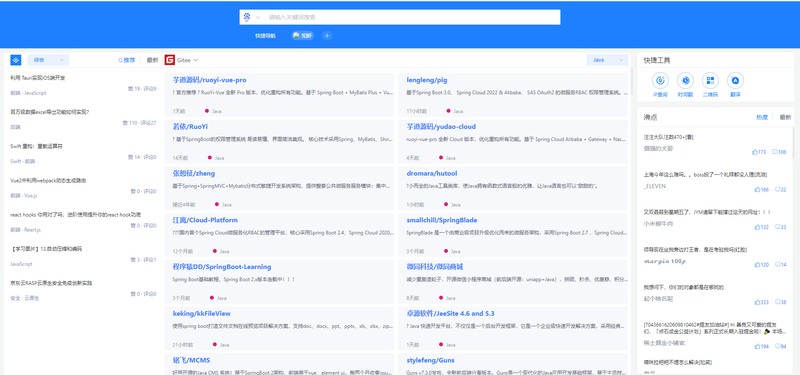Open the 14 comments icon
800x375 pixels.
(x=781, y=264)
